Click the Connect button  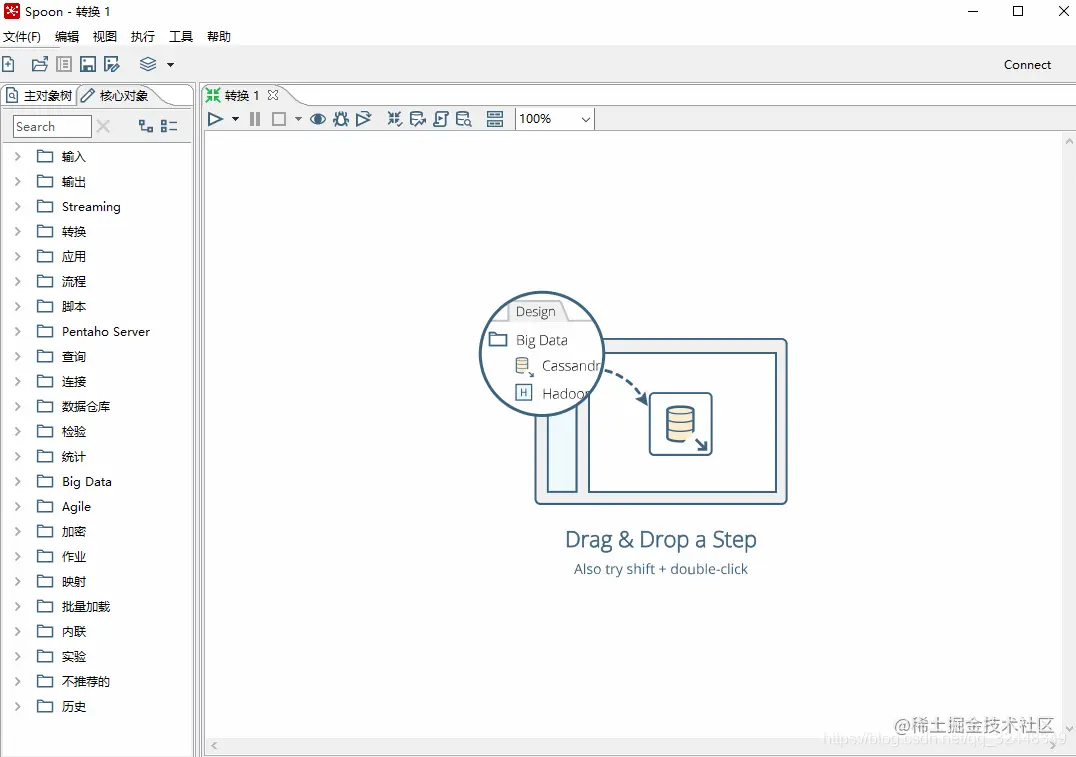(x=1027, y=65)
